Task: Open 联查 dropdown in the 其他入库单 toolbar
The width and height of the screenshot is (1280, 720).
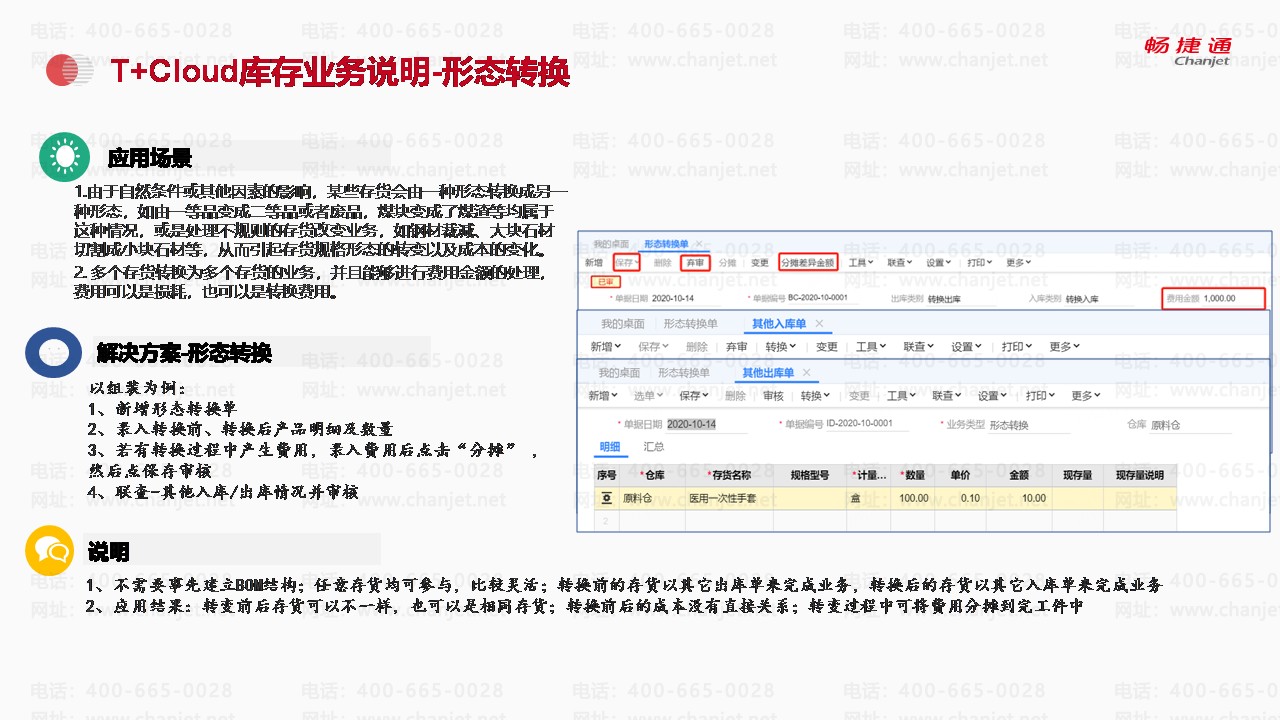Action: (x=919, y=347)
